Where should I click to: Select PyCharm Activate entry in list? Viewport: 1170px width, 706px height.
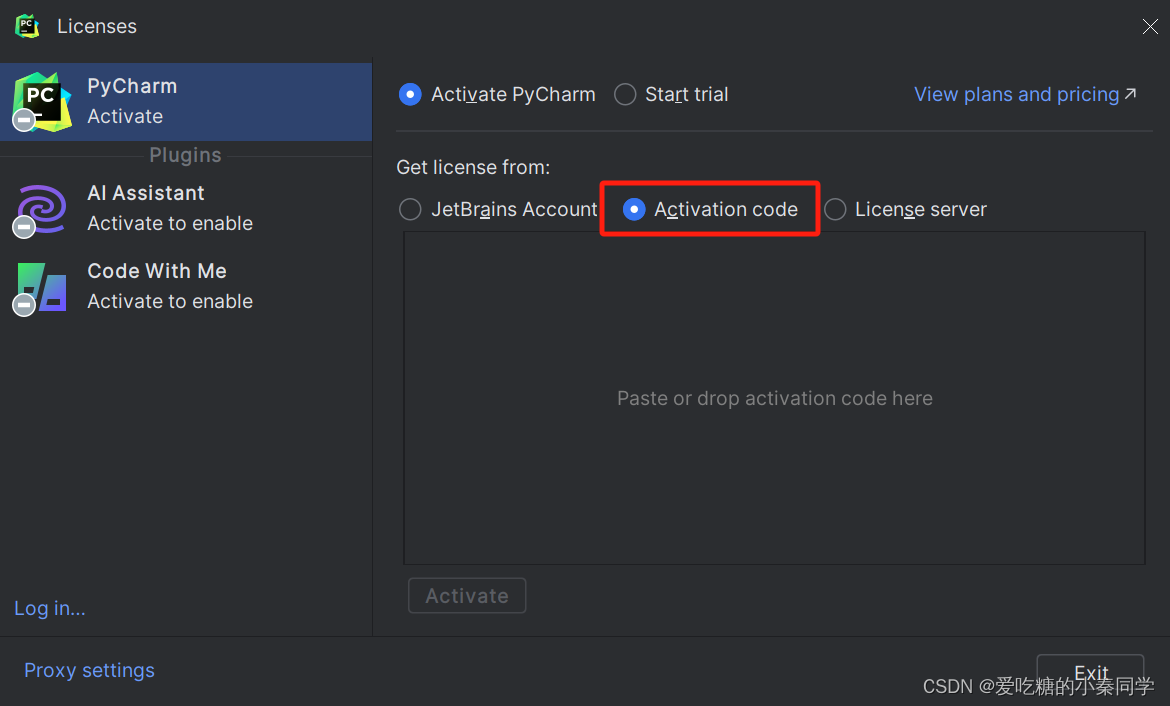point(186,101)
